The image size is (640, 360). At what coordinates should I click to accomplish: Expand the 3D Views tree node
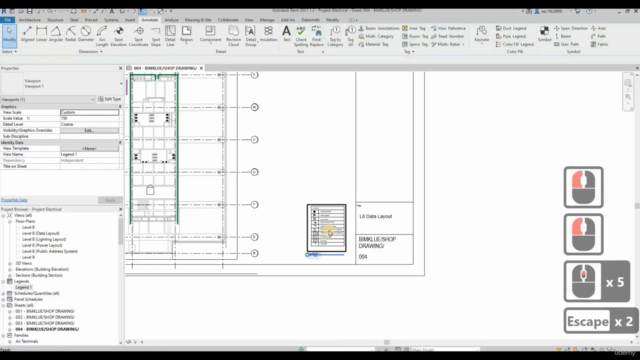pos(10,263)
